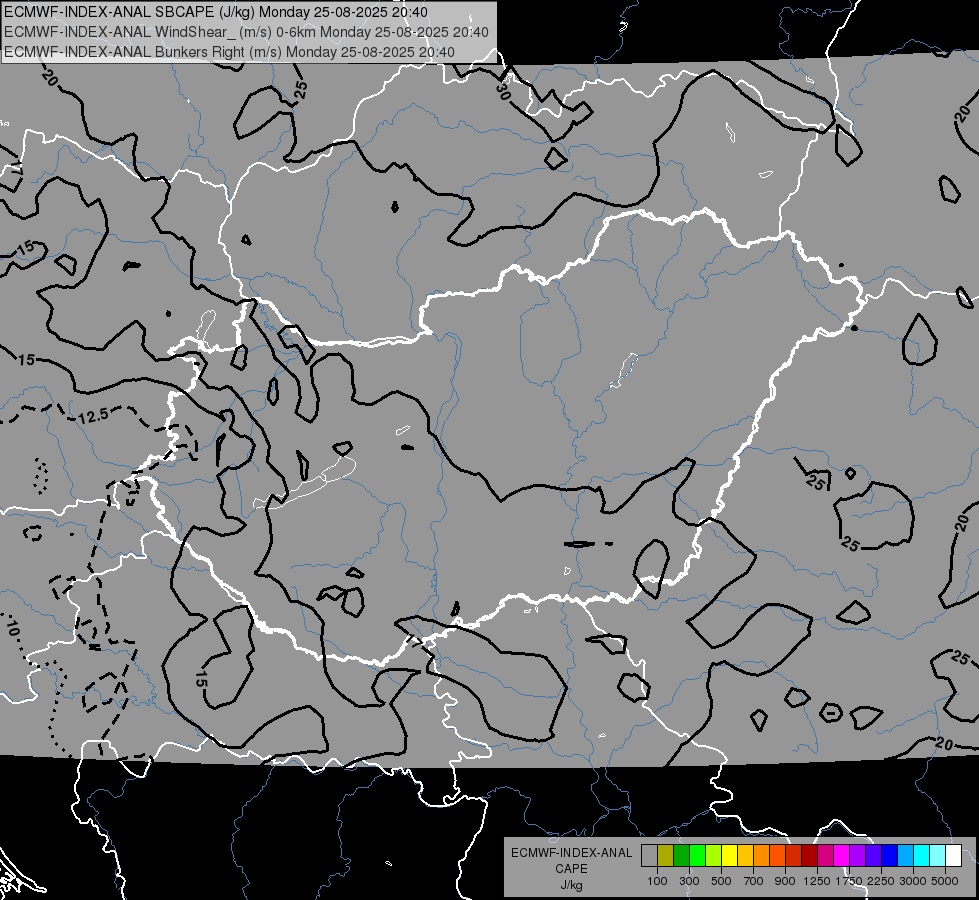This screenshot has width=979, height=900.
Task: Click the olive swatch in CAPE legend
Action: 666,855
